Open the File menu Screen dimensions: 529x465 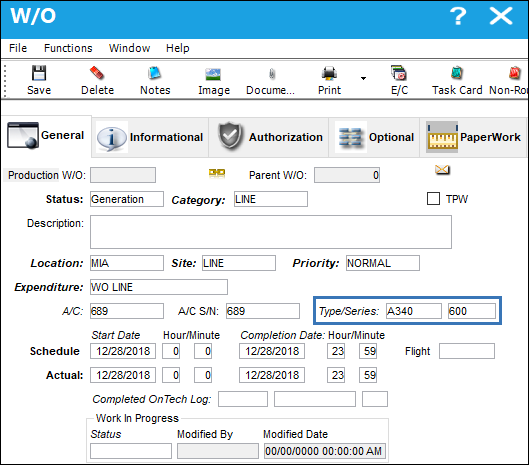click(x=18, y=48)
